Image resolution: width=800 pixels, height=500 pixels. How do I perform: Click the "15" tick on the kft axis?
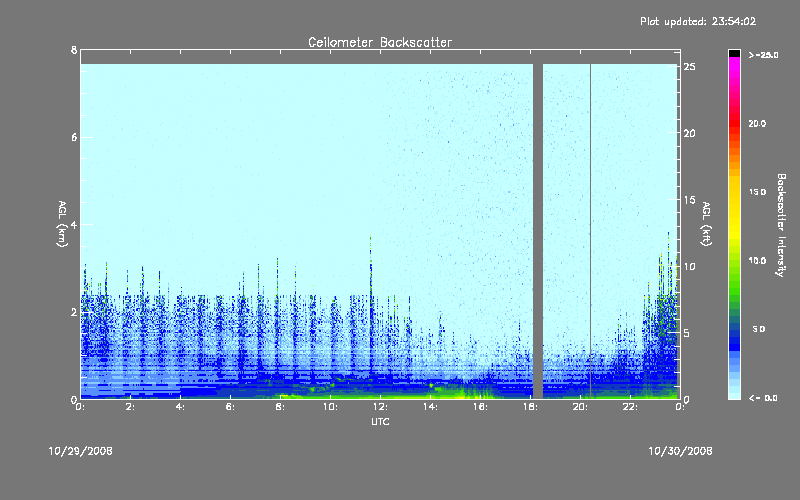pyautogui.click(x=689, y=200)
